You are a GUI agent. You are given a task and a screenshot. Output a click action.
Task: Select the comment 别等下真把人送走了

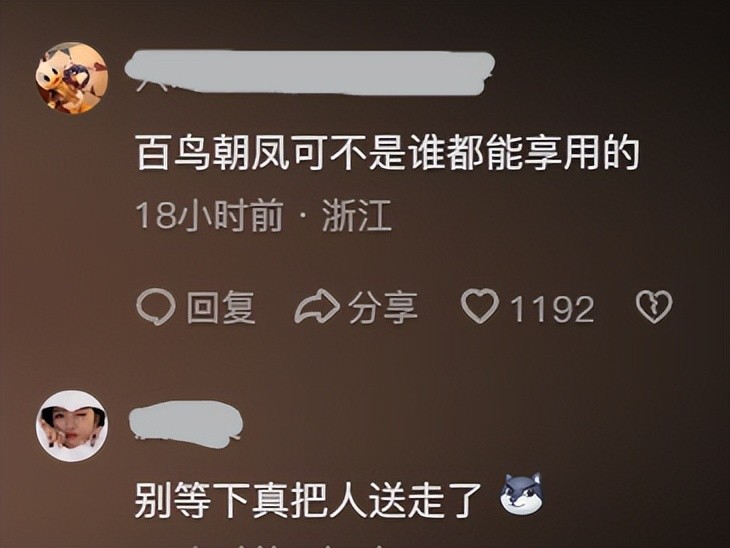308,501
